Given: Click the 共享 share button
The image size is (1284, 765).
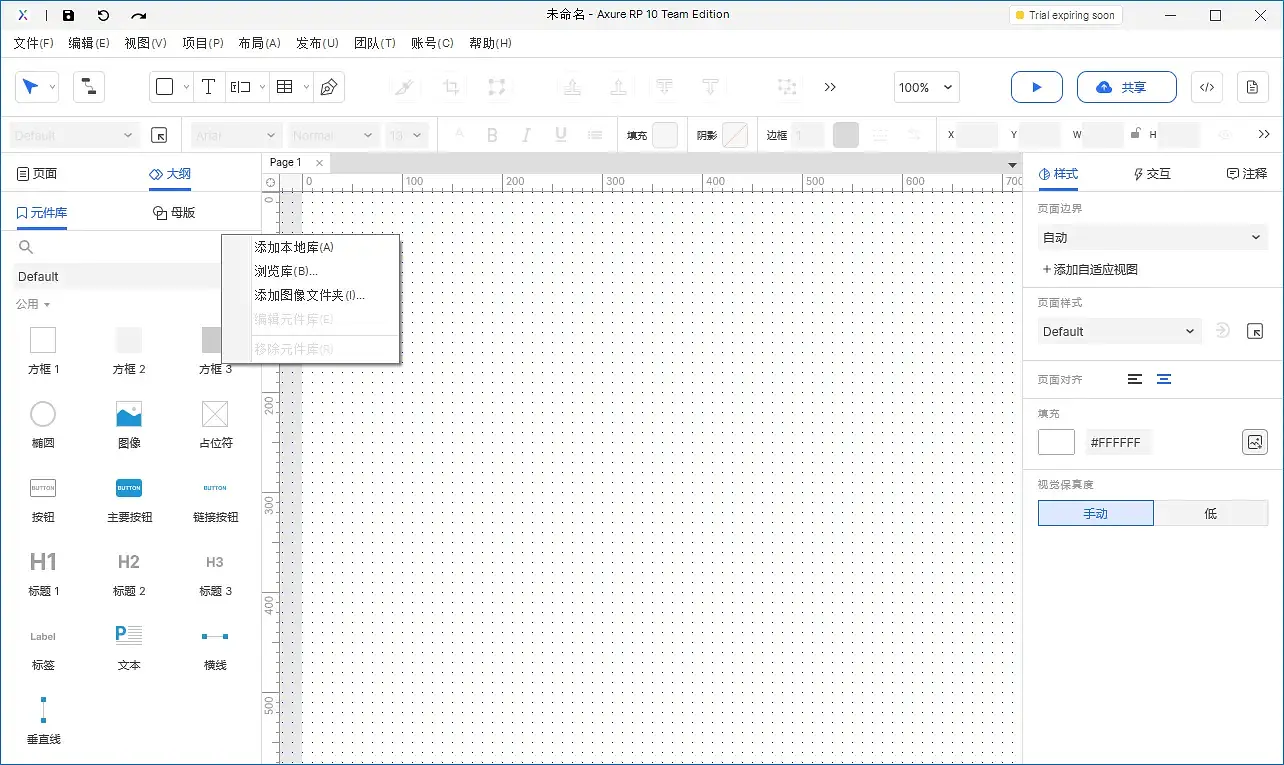Looking at the screenshot, I should tap(1126, 87).
